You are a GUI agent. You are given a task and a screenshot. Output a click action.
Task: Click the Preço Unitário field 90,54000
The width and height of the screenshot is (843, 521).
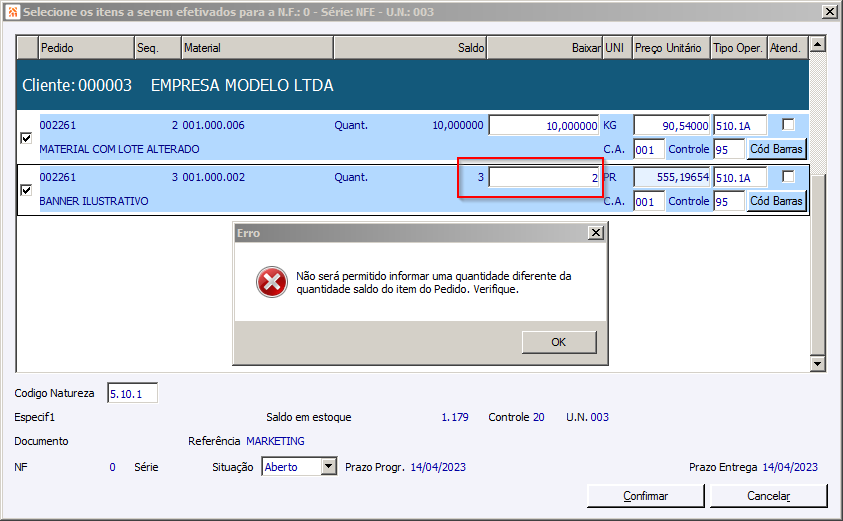[672, 125]
